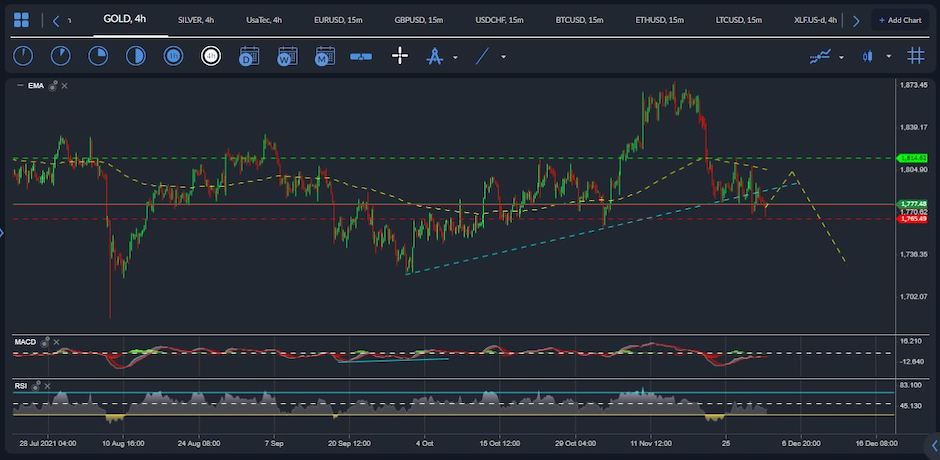Viewport: 940px width, 460px height.
Task: Select the 1 hour timeframe icon
Action: point(173,56)
